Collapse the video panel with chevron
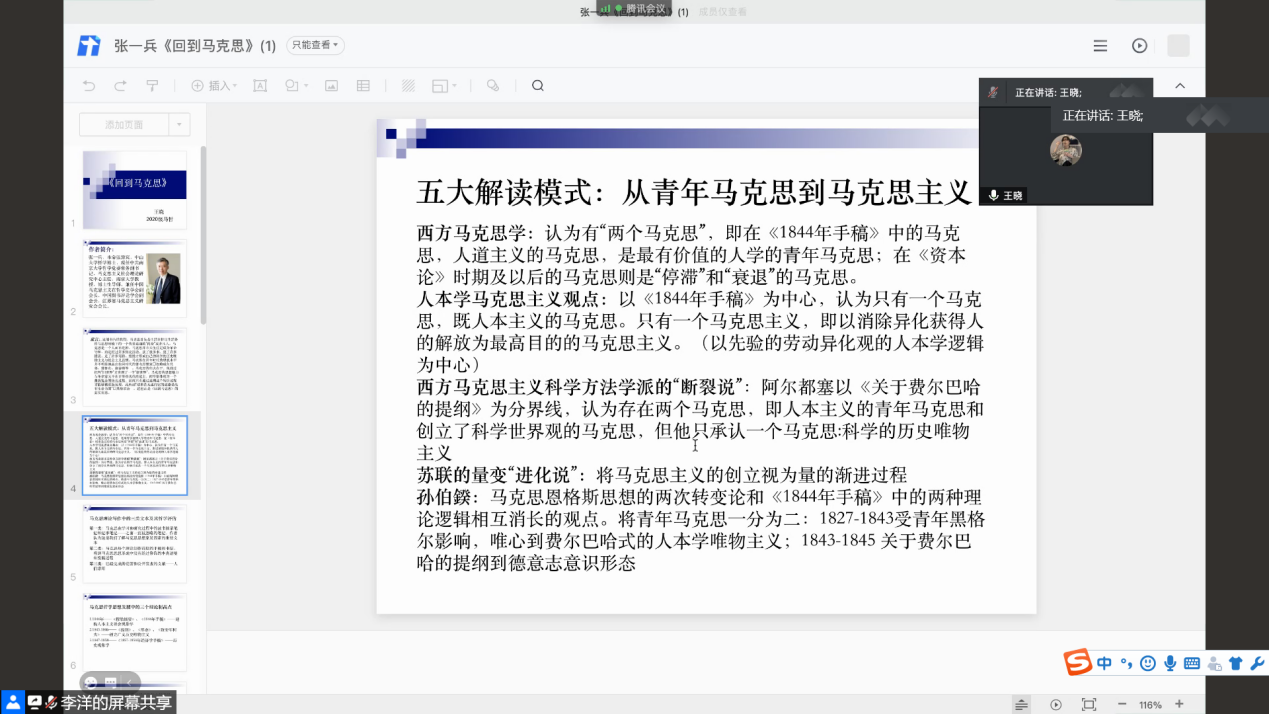The image size is (1269, 714). [1180, 86]
